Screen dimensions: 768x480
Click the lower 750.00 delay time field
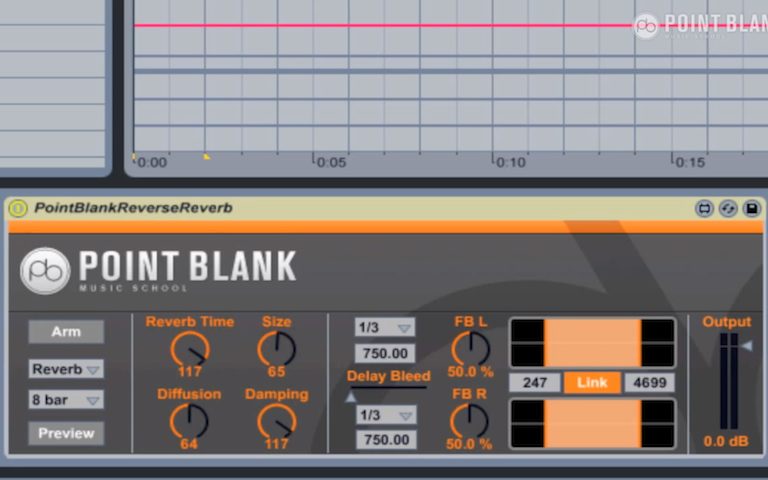pos(386,439)
